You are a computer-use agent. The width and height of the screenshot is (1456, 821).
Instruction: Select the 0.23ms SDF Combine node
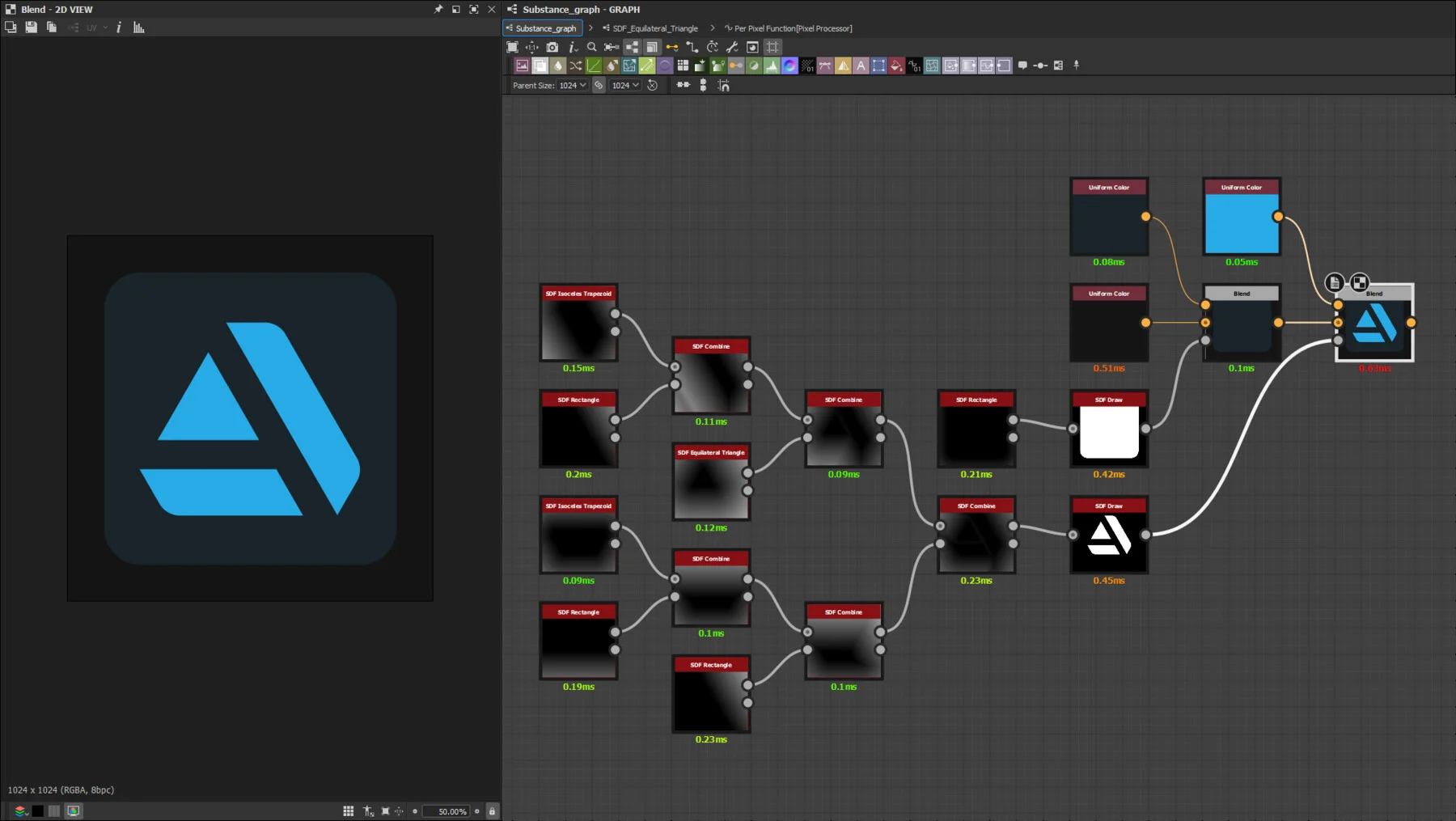pyautogui.click(x=976, y=535)
